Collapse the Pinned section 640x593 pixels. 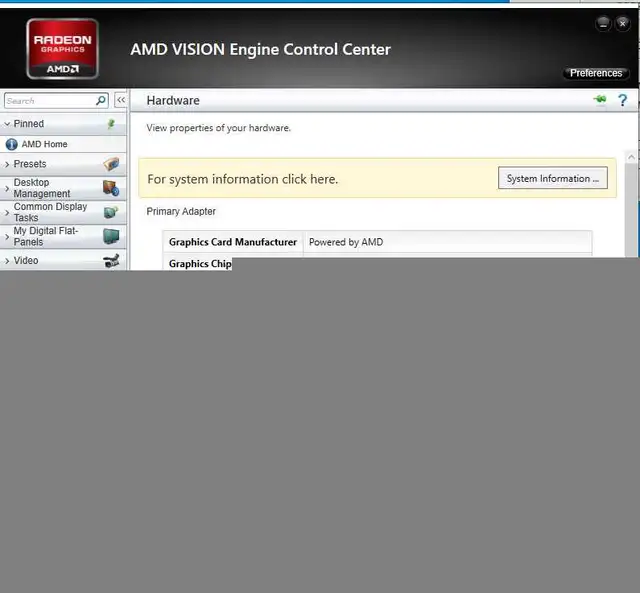click(7, 124)
